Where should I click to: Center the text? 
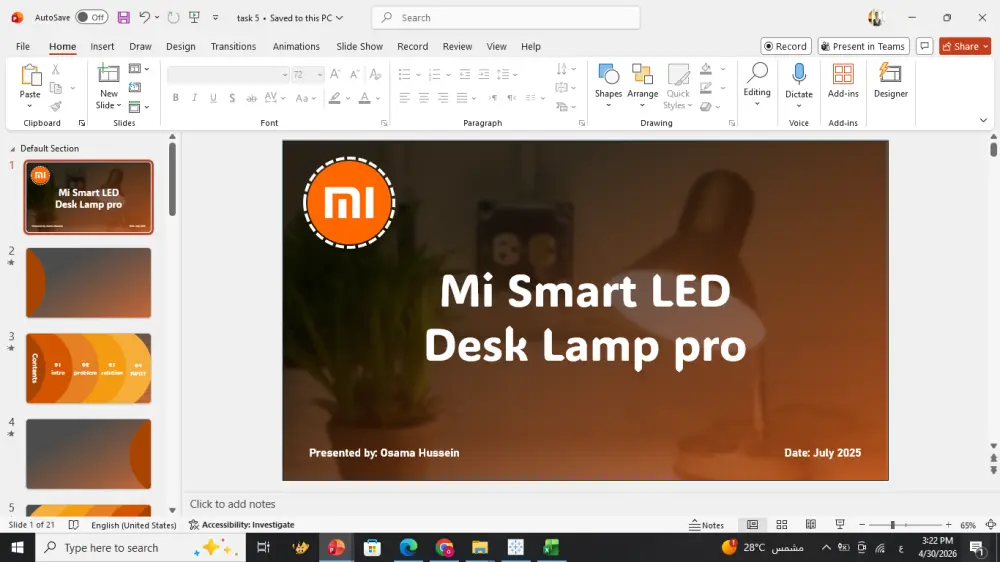coord(423,98)
